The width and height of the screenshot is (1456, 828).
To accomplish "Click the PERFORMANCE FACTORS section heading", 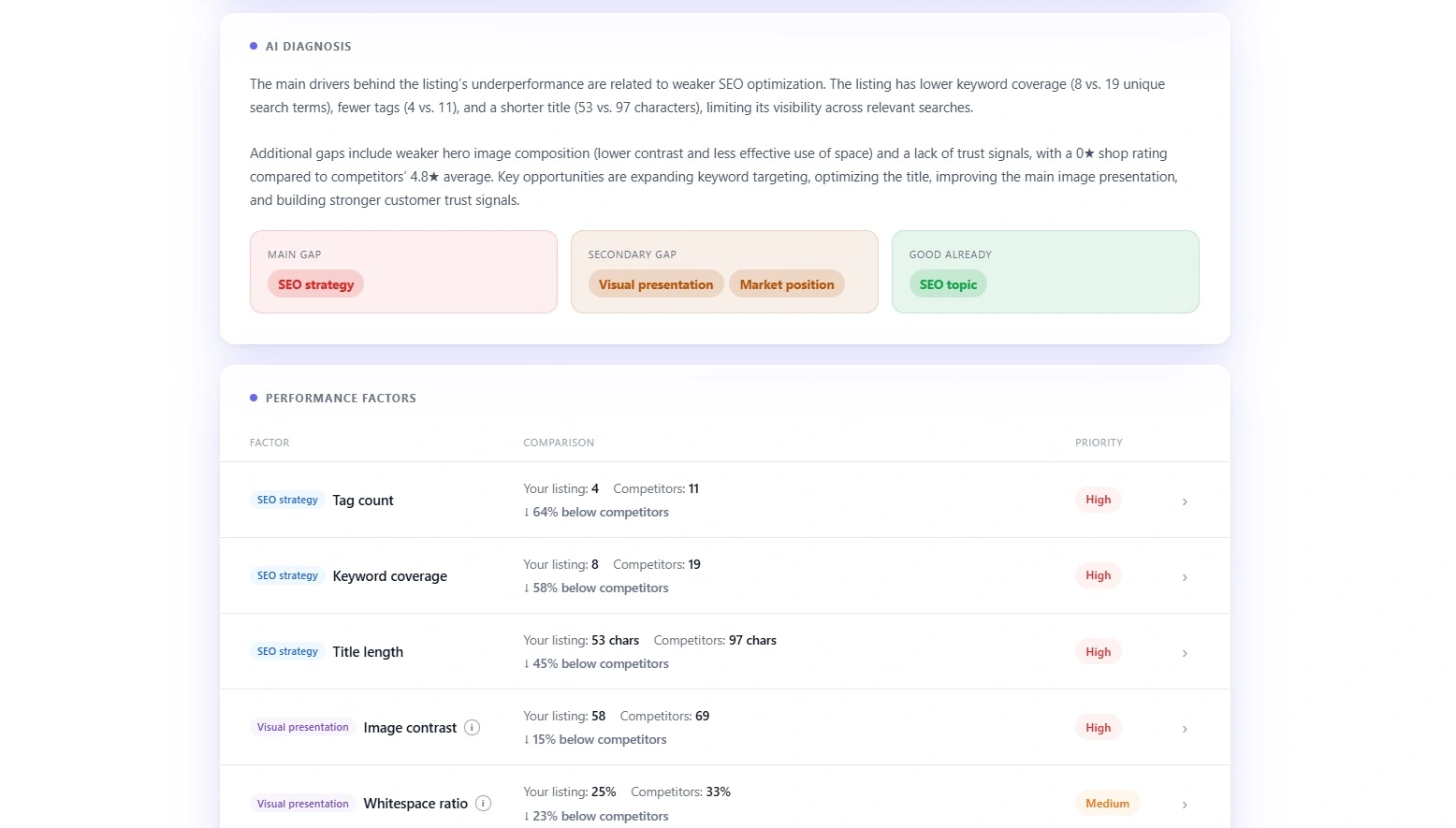I will coord(341,398).
